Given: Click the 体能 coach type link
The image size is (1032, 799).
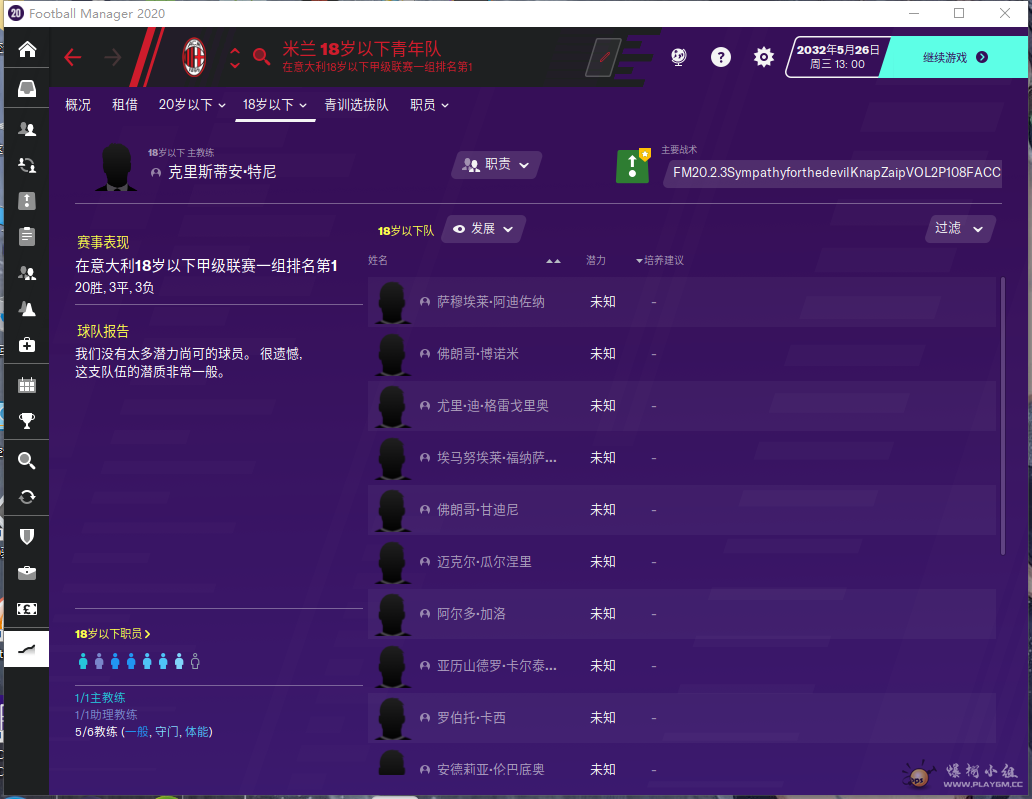Looking at the screenshot, I should (x=197, y=732).
